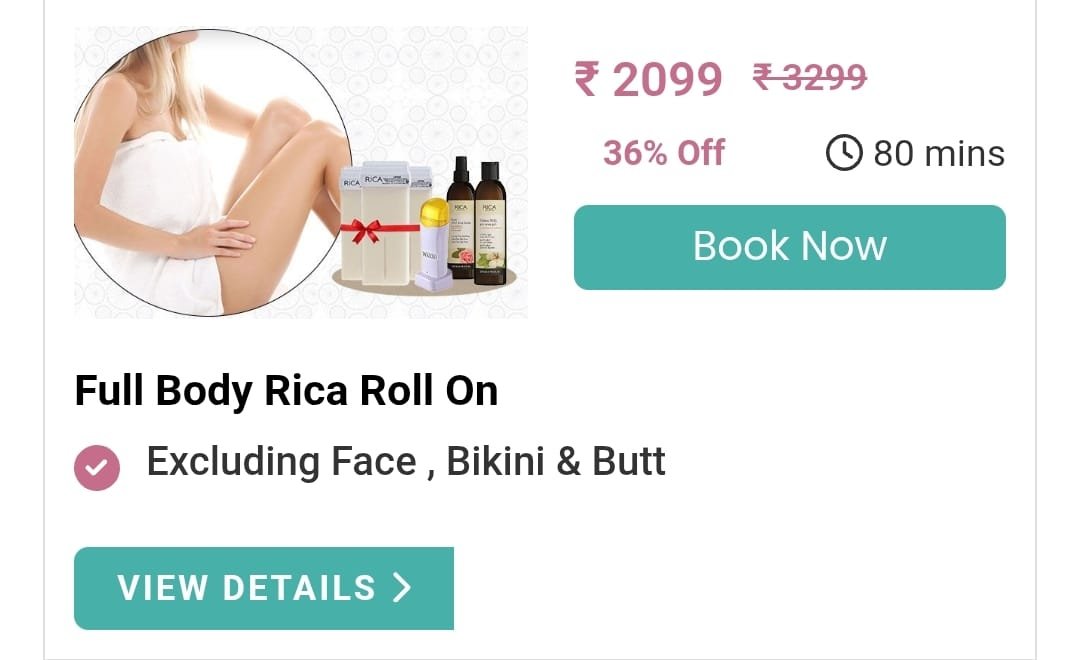Click the Excluding Face, Bikini & Butt text
The height and width of the screenshot is (660, 1080).
click(406, 461)
